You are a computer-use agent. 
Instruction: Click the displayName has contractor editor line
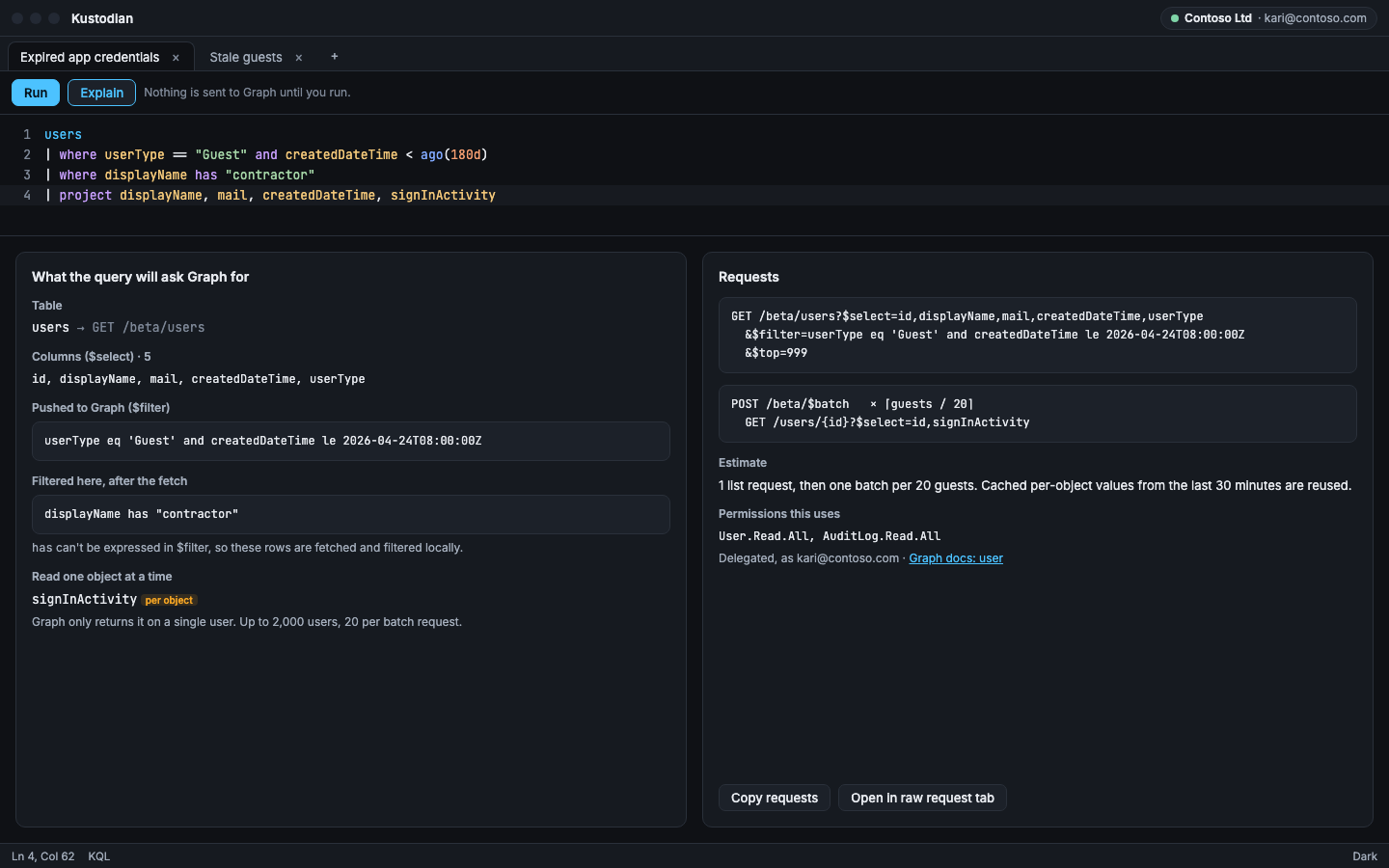tap(179, 175)
